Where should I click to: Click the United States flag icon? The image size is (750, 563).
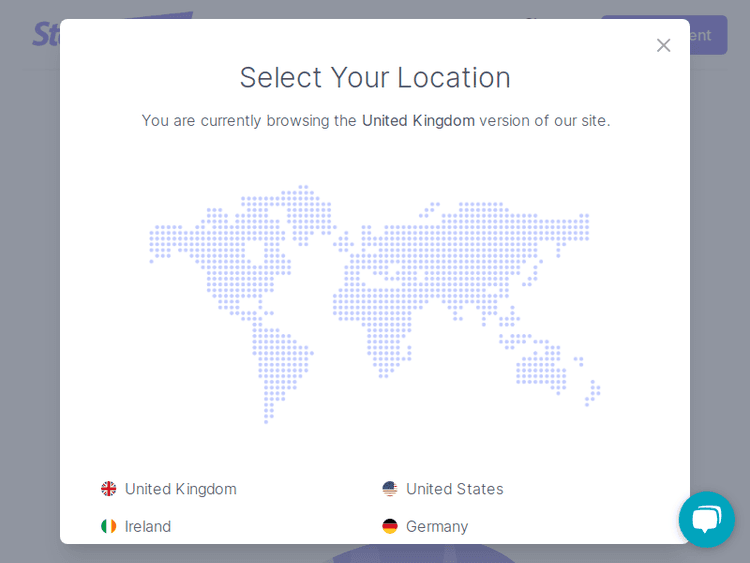[390, 489]
